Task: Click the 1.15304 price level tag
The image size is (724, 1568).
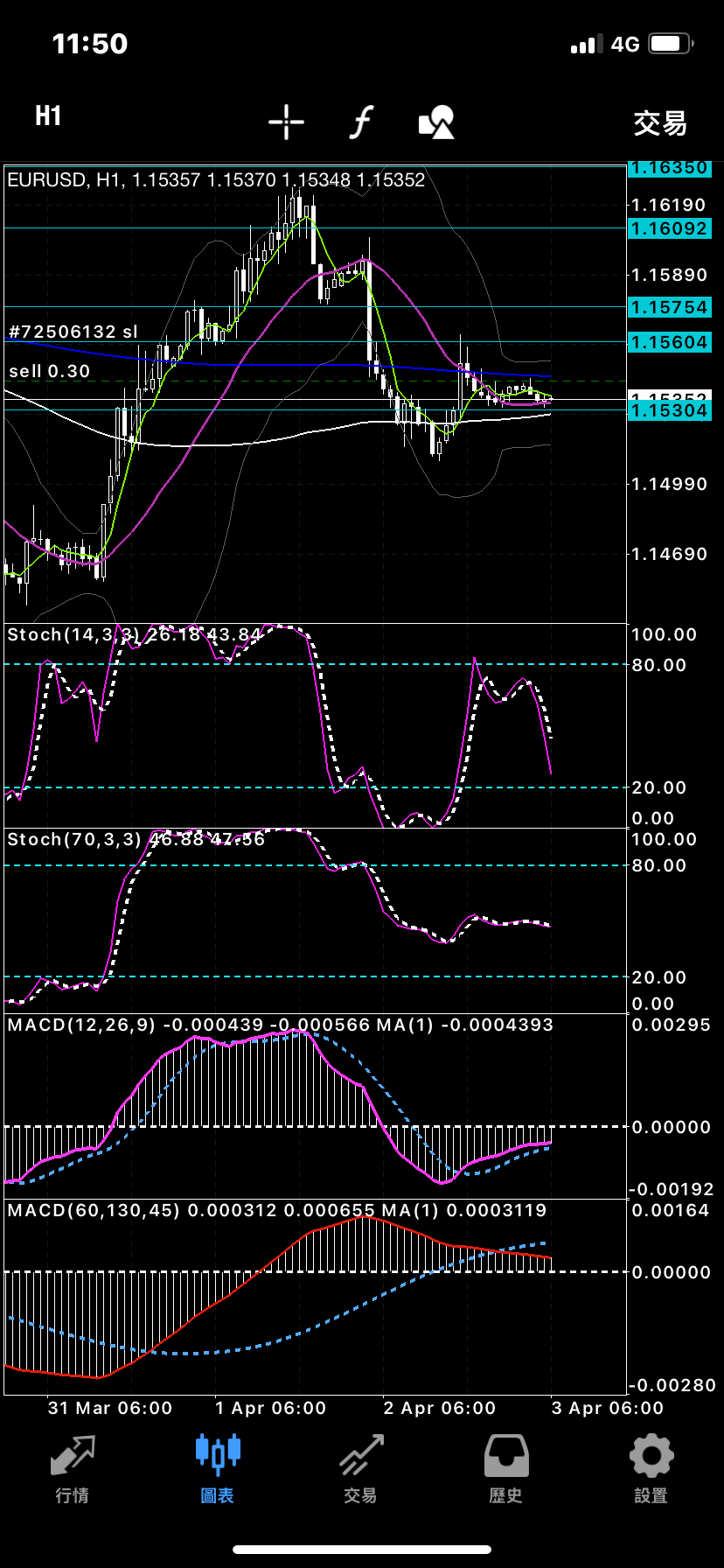Action: click(669, 410)
